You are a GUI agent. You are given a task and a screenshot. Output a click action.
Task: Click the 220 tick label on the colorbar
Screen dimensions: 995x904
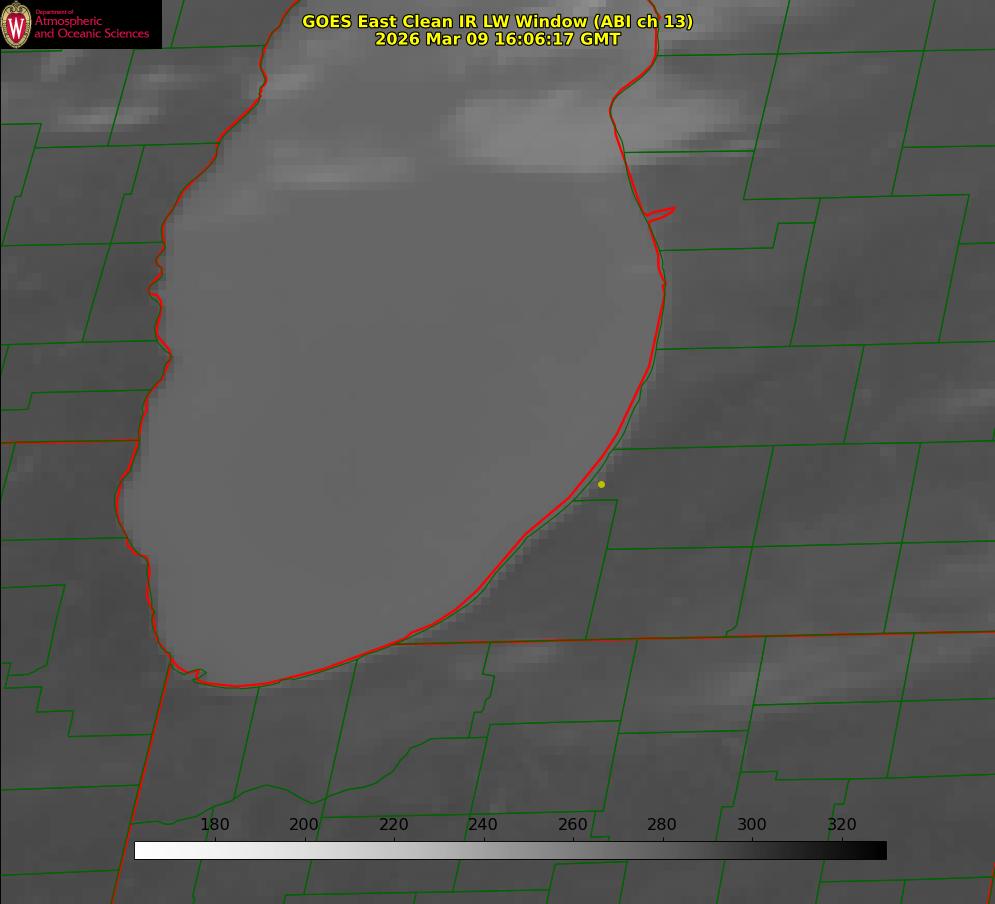tap(394, 825)
